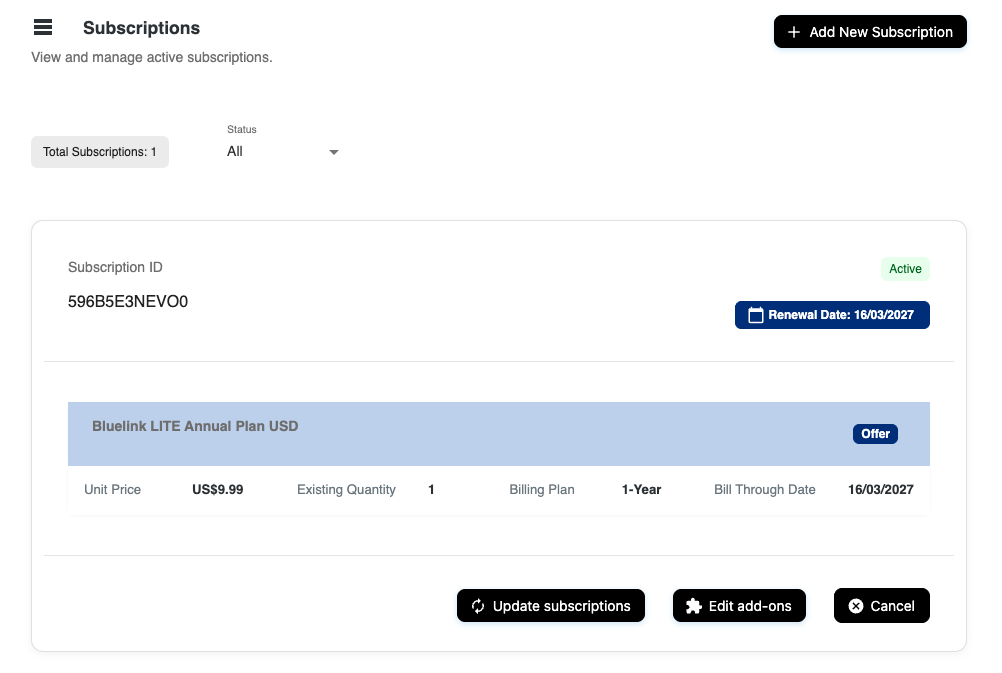Click the X circle icon in Cancel
Image resolution: width=1002 pixels, height=673 pixels.
coord(856,606)
